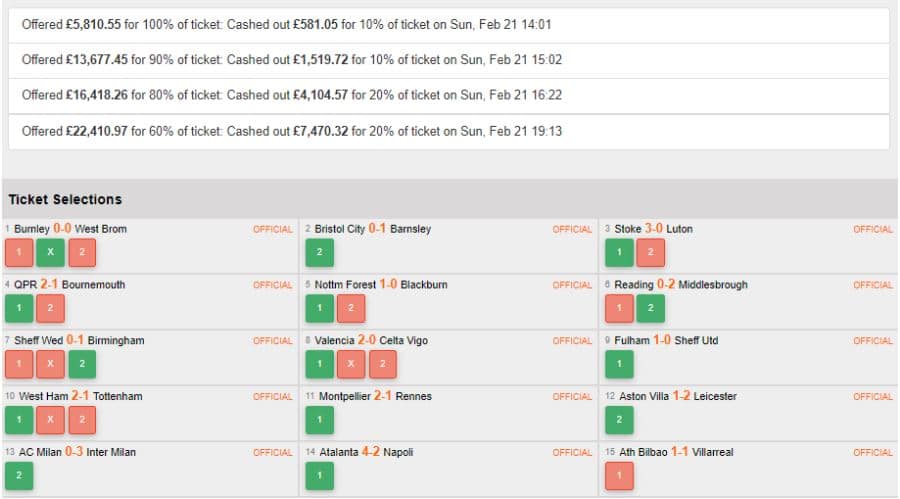Select the red 2 pick for Stoke v Luton

tap(650, 253)
